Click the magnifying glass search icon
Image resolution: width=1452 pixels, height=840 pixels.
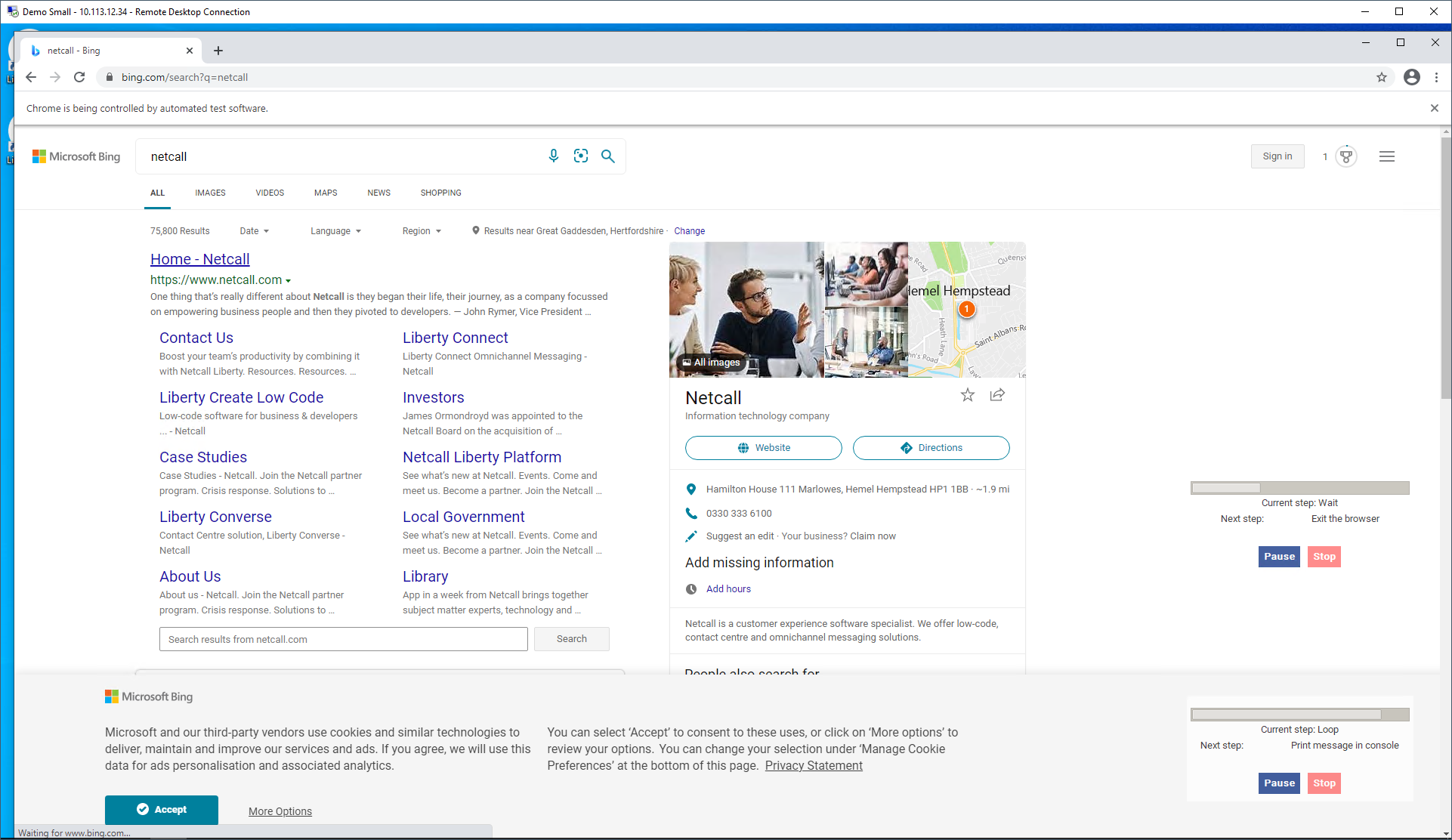[608, 156]
